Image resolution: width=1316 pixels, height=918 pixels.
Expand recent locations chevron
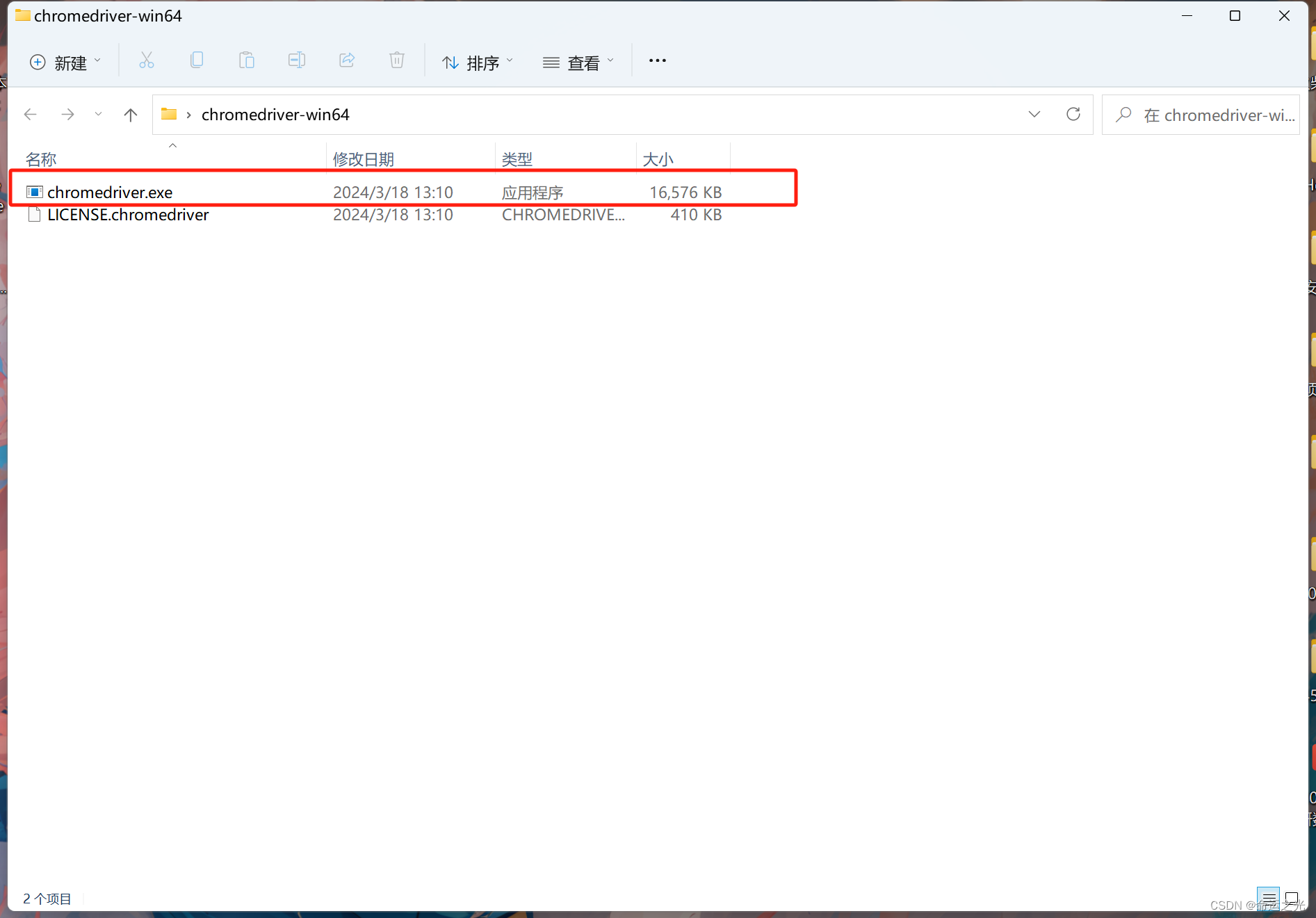[98, 115]
